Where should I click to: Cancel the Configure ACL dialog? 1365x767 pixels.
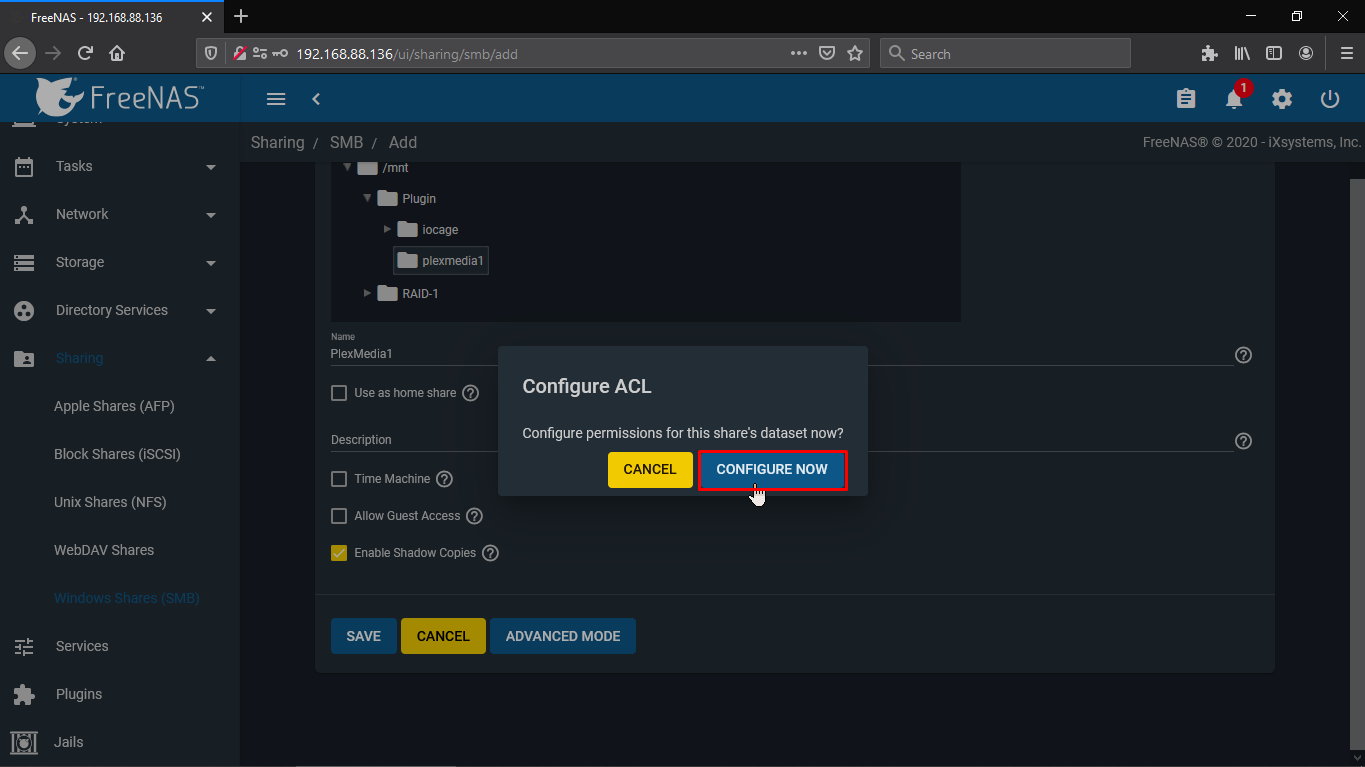pyautogui.click(x=650, y=469)
